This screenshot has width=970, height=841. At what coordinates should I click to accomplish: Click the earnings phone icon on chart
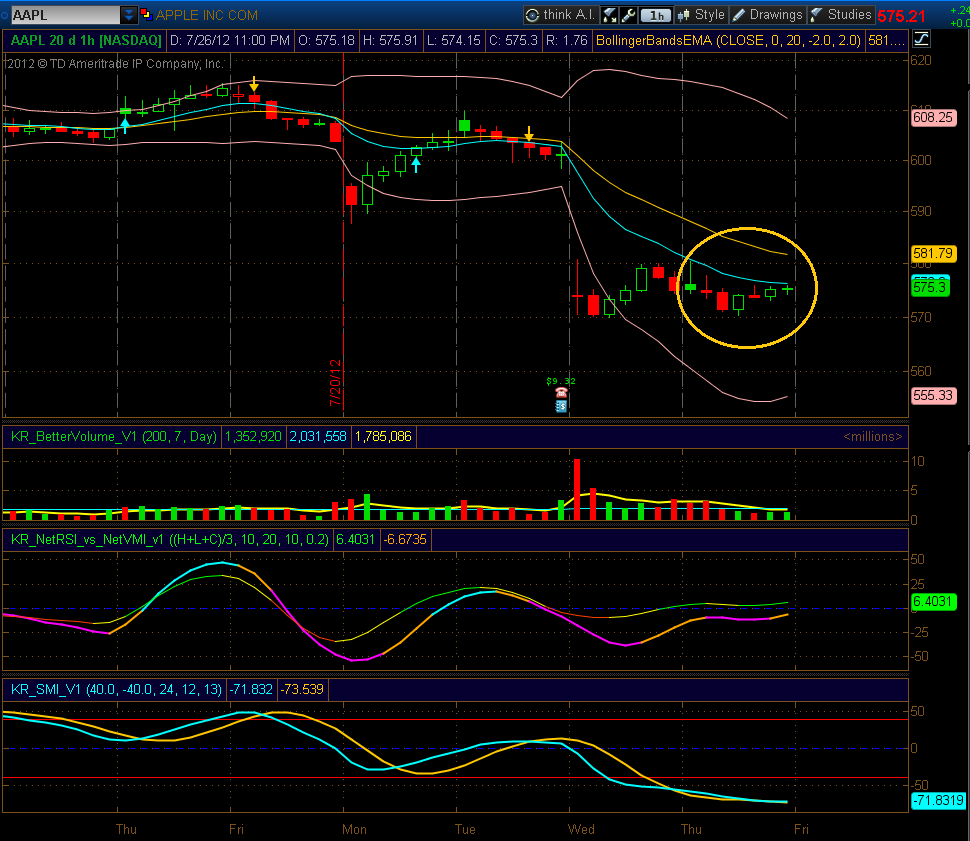pos(561,392)
